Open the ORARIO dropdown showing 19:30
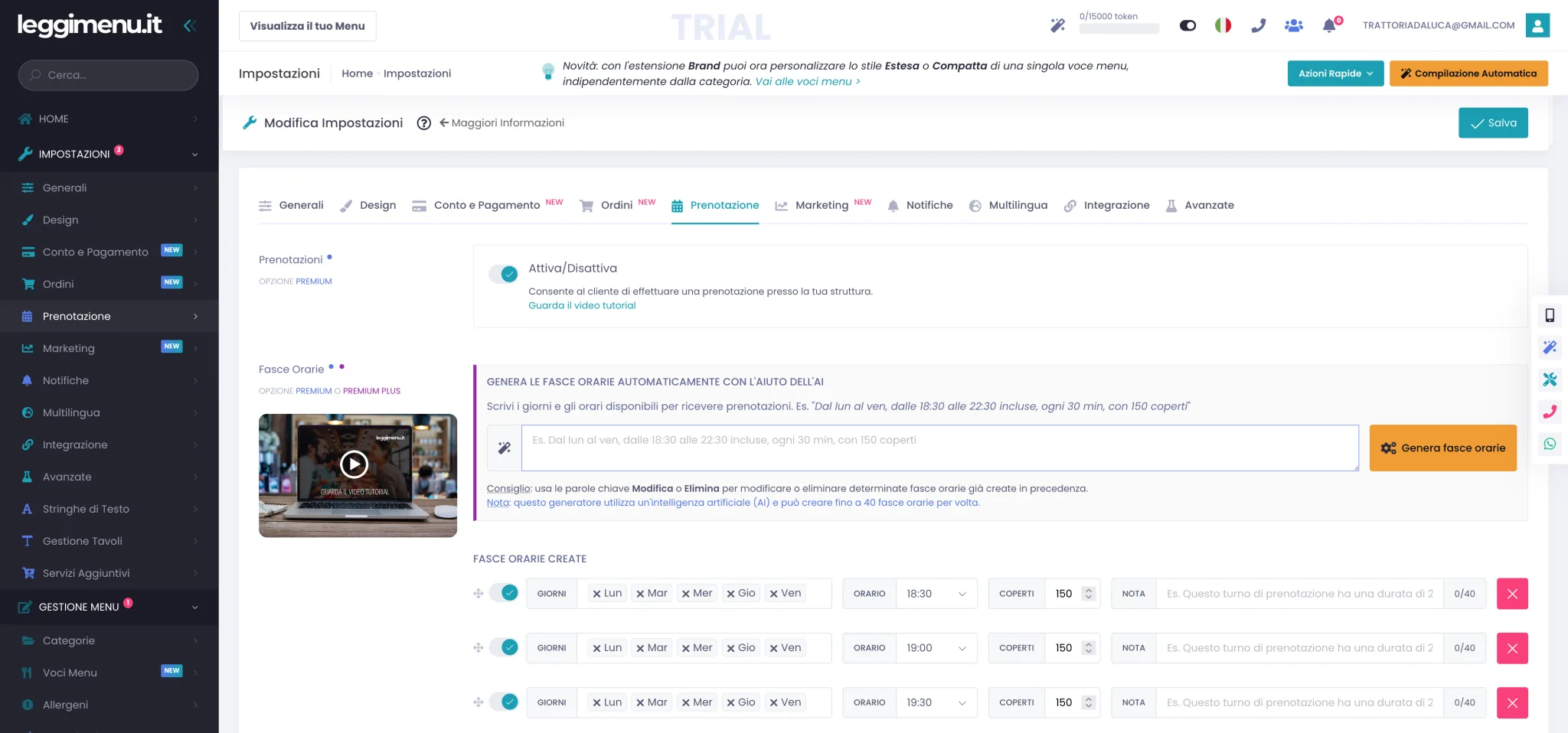Image resolution: width=1568 pixels, height=733 pixels. (x=936, y=702)
